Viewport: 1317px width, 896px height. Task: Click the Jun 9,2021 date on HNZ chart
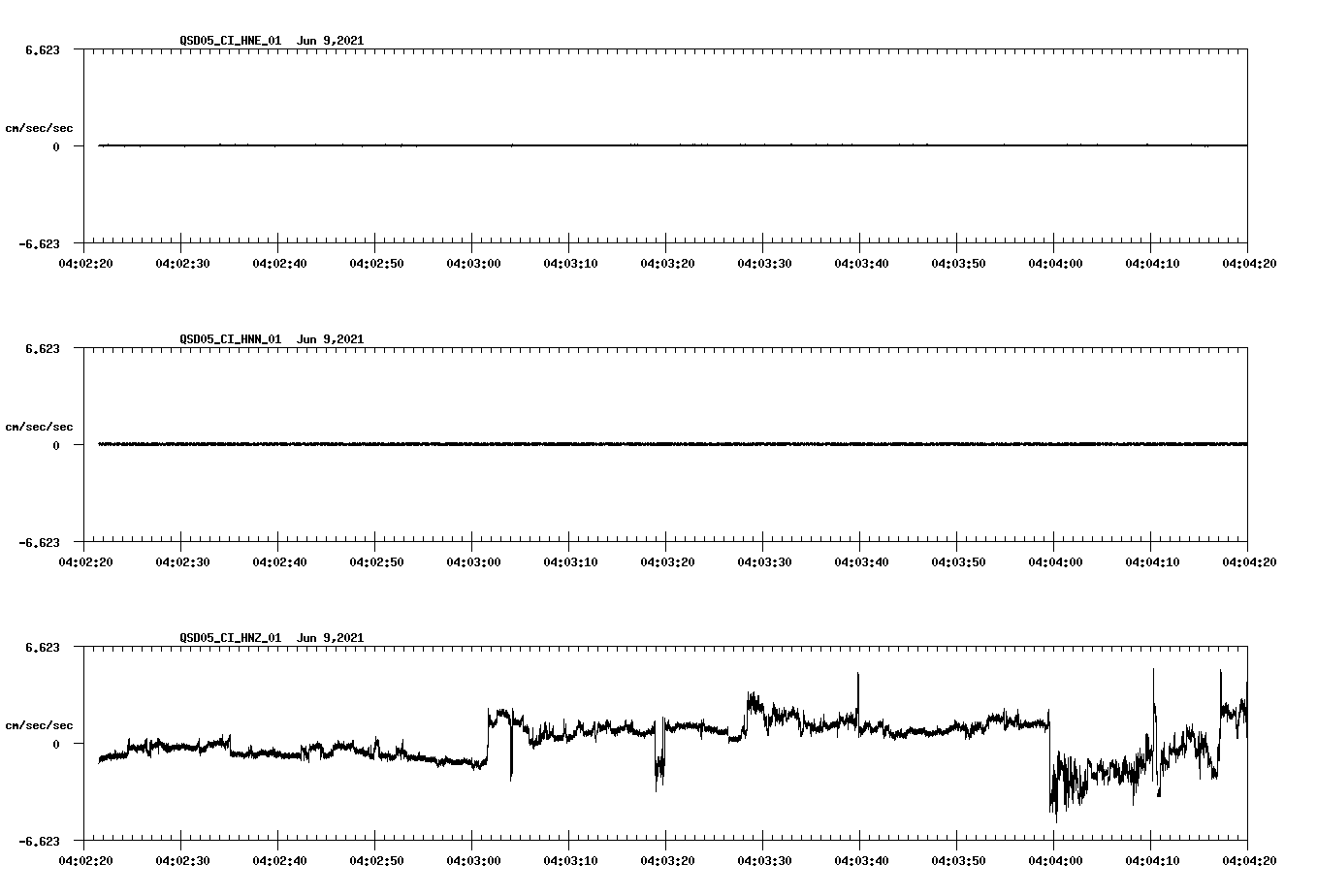[x=330, y=638]
